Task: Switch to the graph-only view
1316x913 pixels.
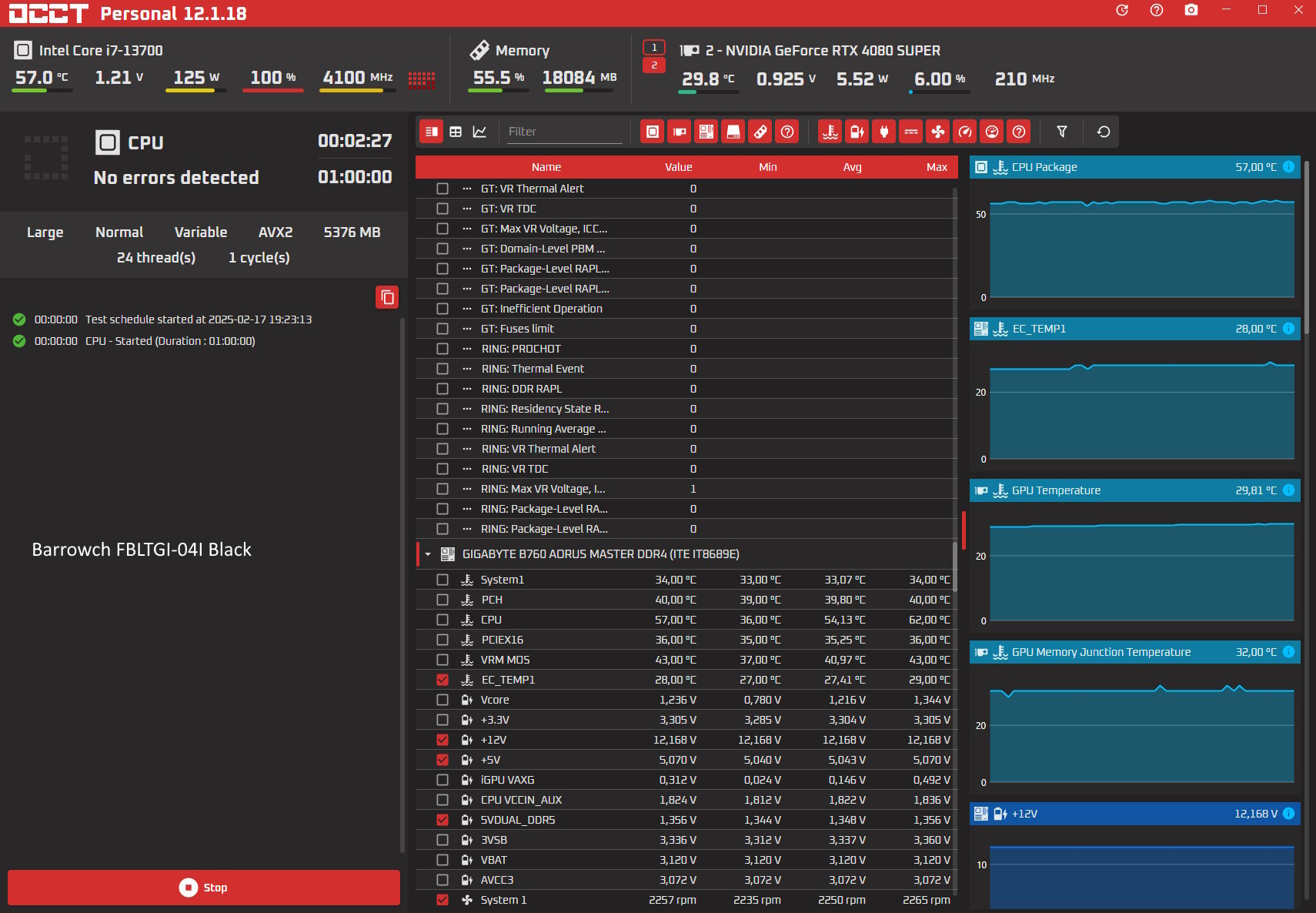Action: pyautogui.click(x=479, y=132)
